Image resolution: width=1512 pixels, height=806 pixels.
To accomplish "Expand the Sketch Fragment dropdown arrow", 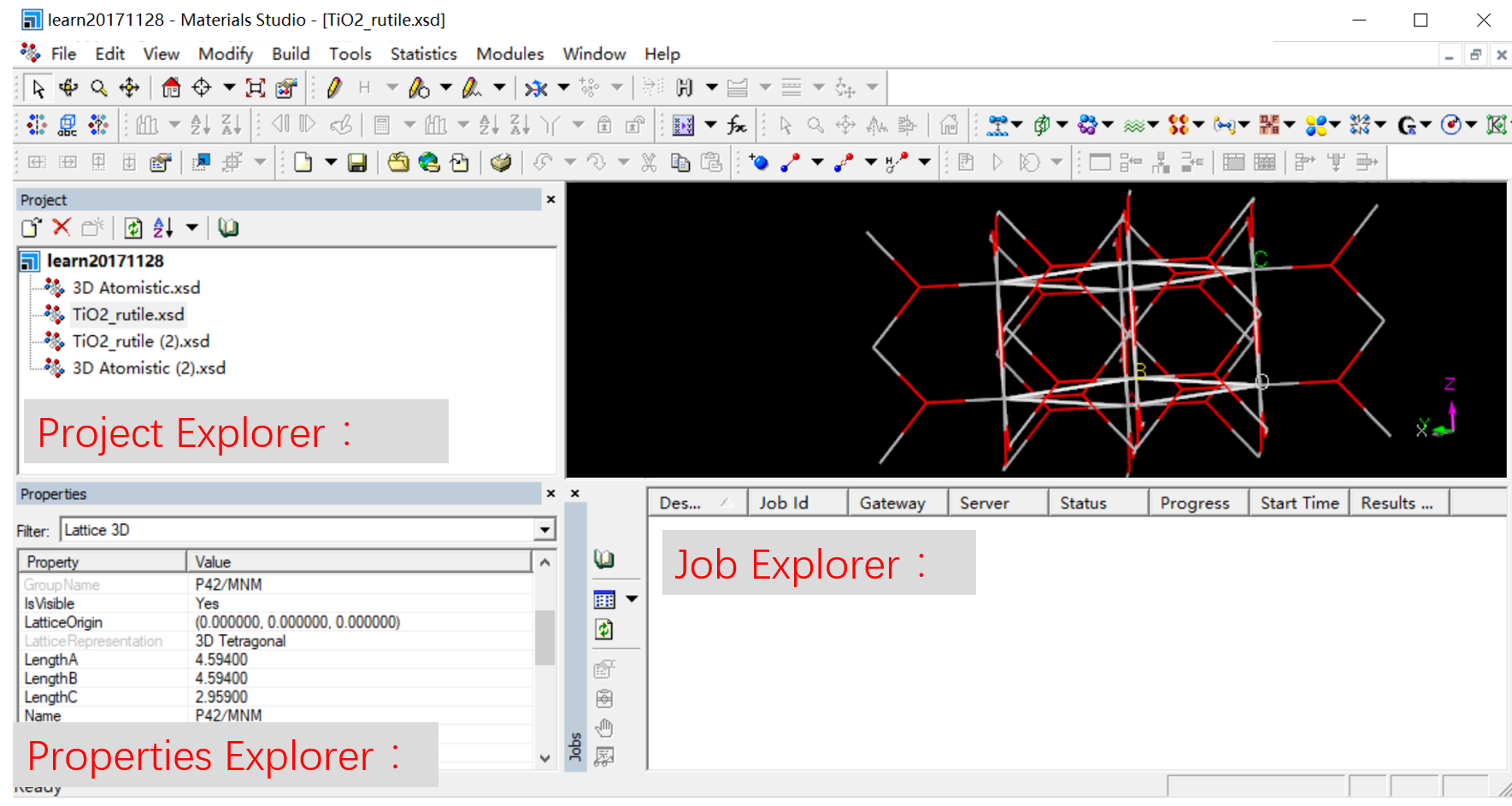I will pos(499,88).
